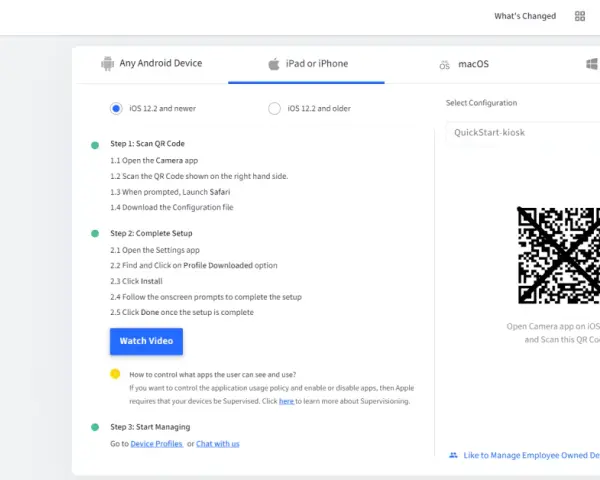Switch to the macOS tab
Viewport: 600px width, 480px height.
tap(464, 64)
